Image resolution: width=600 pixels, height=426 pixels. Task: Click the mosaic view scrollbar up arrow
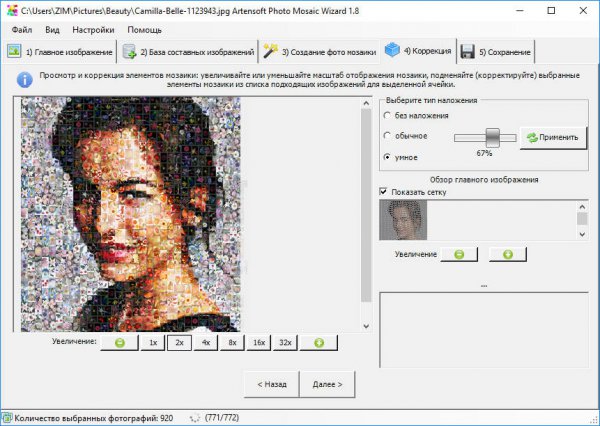coord(366,103)
